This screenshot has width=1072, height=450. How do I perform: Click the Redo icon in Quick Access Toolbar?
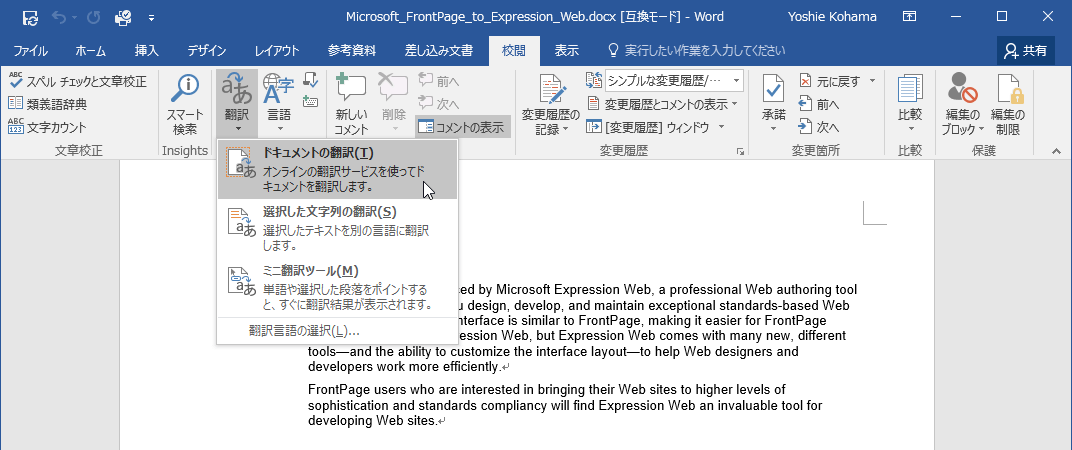94,17
